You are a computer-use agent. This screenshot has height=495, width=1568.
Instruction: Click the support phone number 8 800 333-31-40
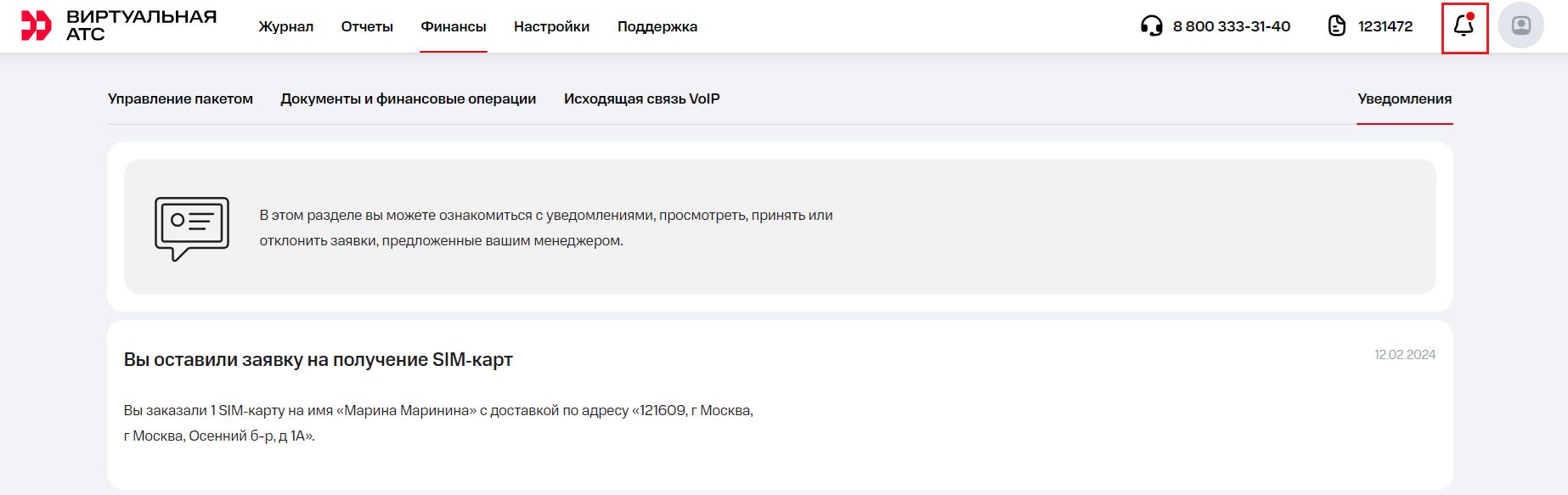(x=1231, y=26)
